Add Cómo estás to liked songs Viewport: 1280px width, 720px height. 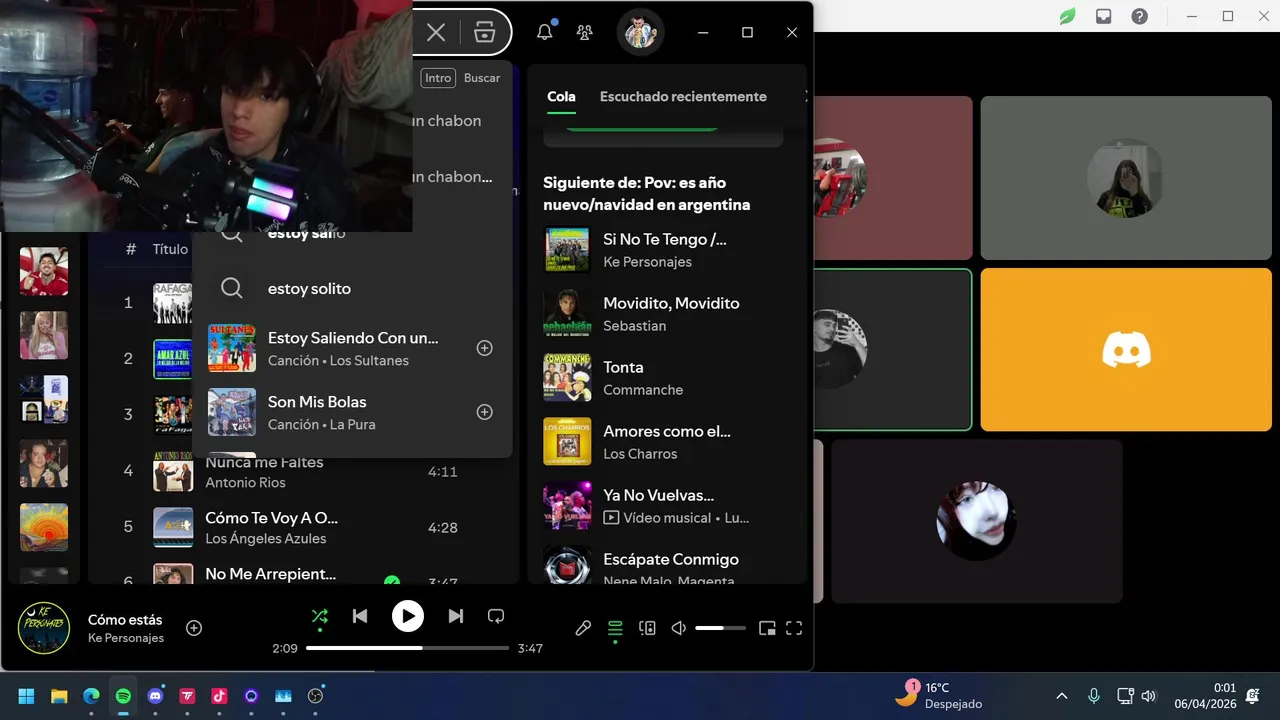(194, 628)
